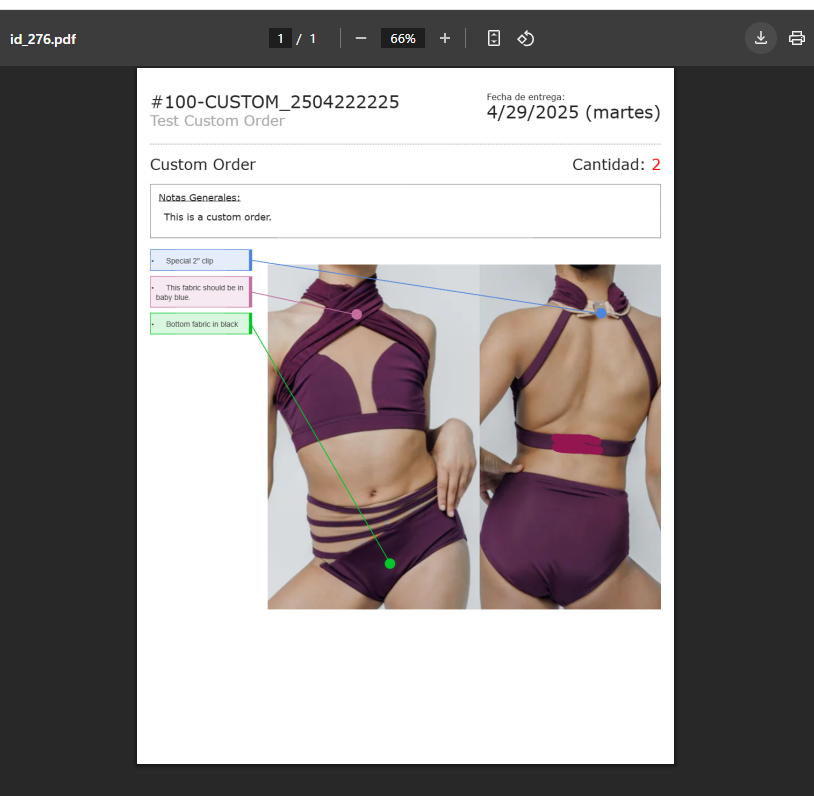Click the order number #100-CUSTOM_2504222225 heading
This screenshot has width=814, height=796.
275,102
